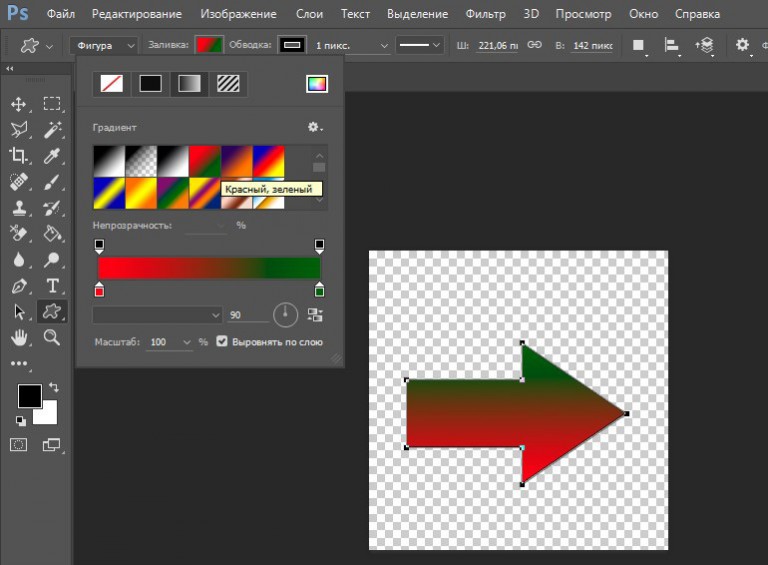Image resolution: width=768 pixels, height=565 pixels.
Task: Select the Path Selection tool
Action: pyautogui.click(x=19, y=311)
